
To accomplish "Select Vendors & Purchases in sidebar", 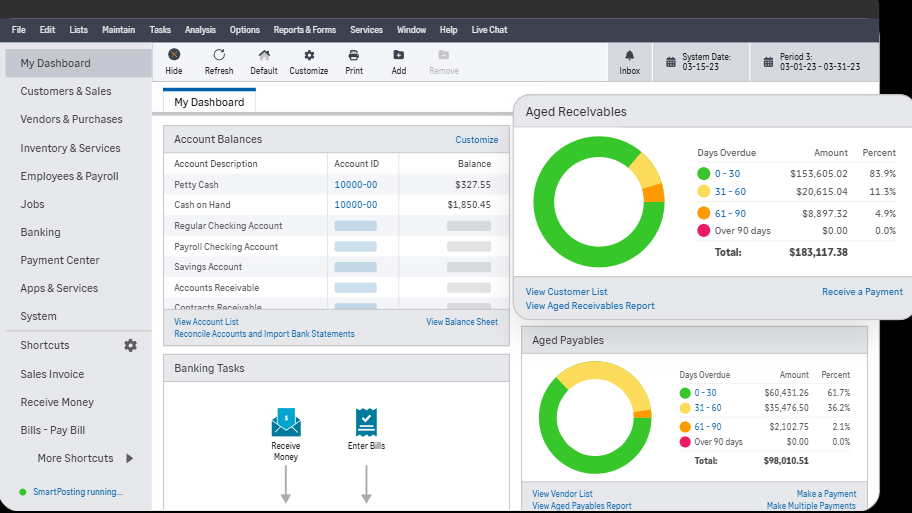I will [71, 119].
